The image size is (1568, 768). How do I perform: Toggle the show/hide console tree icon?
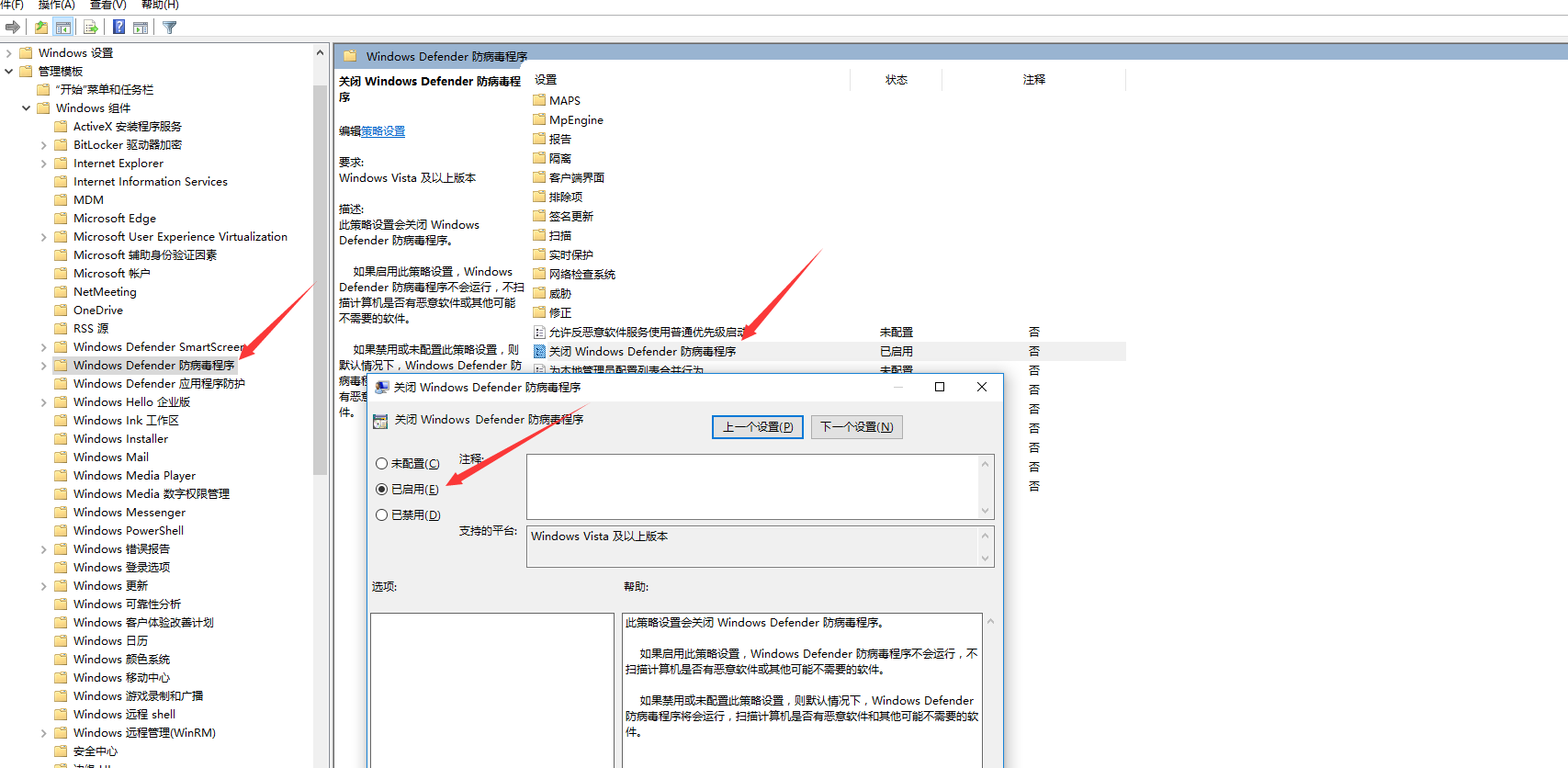pos(63,28)
